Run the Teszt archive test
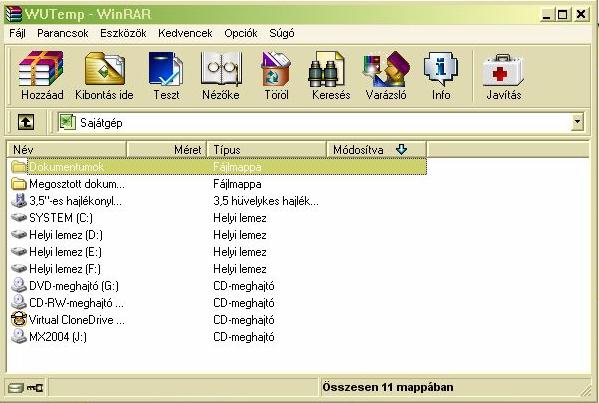 [166, 76]
